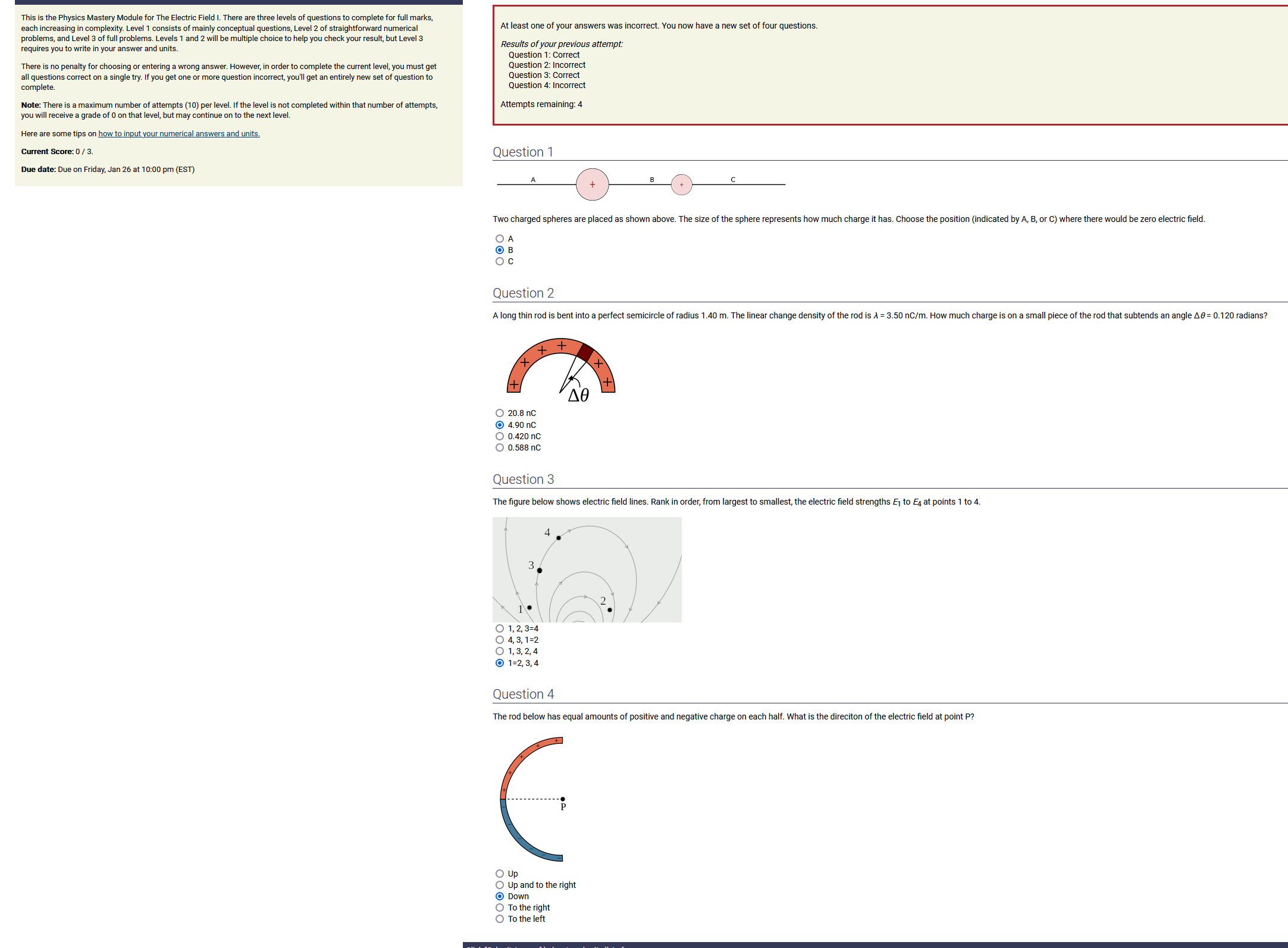Select the To the right option
This screenshot has height=948, width=1288.
click(500, 908)
